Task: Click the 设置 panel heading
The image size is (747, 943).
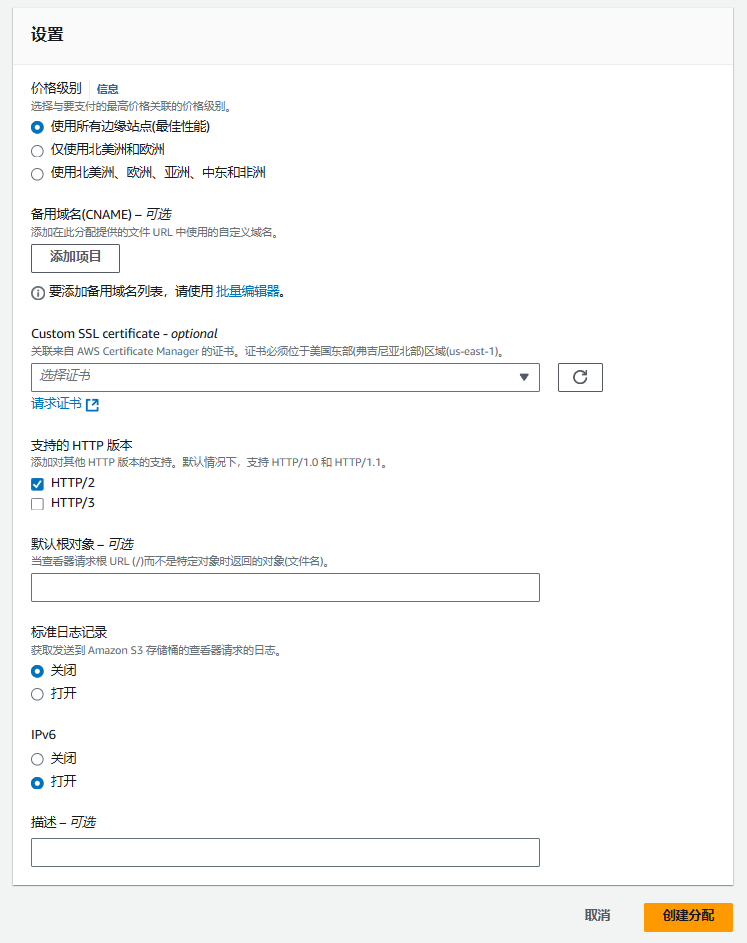Action: (x=48, y=35)
